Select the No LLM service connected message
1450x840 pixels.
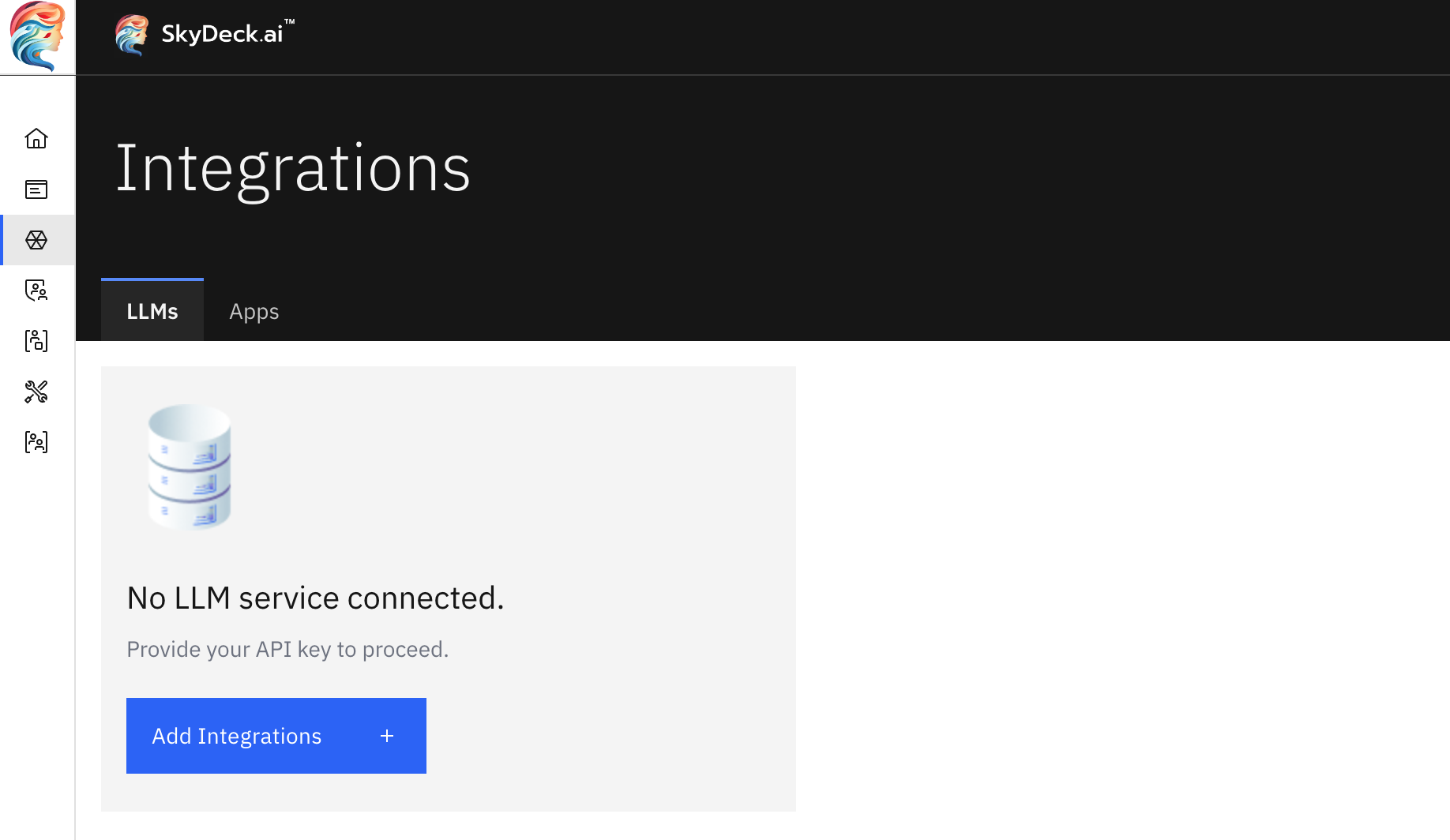click(x=315, y=598)
